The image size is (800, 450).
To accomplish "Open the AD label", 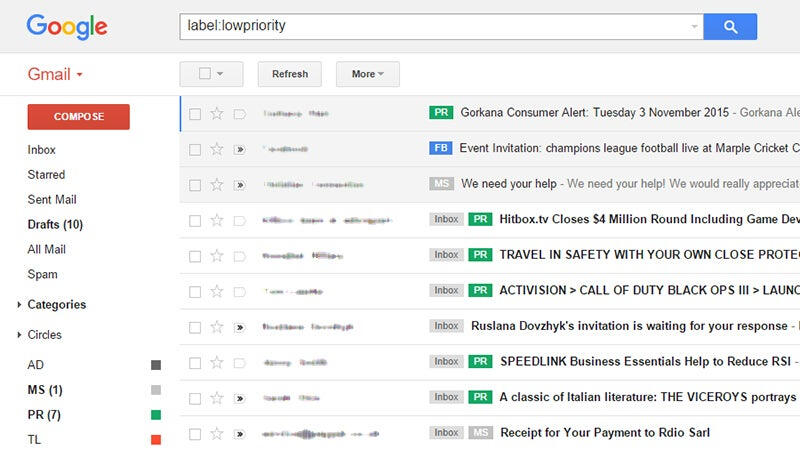I will tap(36, 365).
